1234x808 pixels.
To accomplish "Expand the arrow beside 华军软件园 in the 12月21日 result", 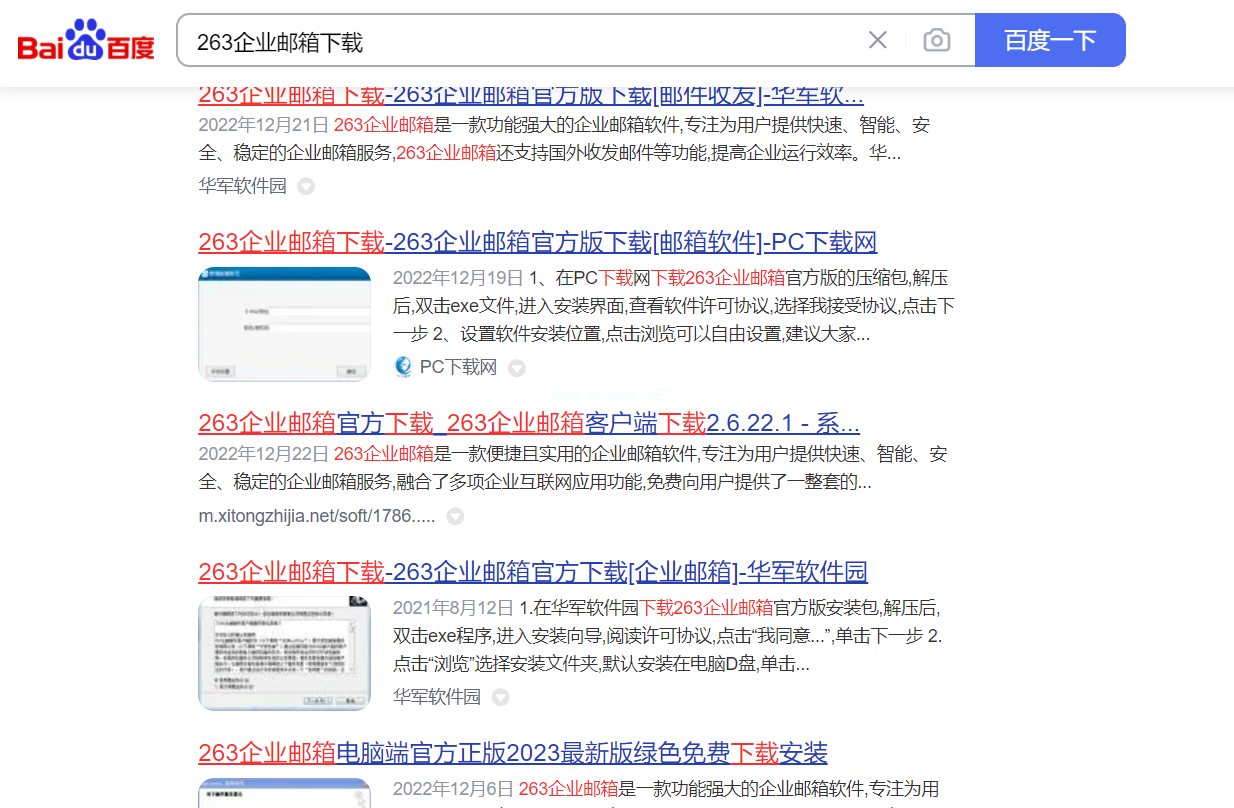I will [x=306, y=186].
